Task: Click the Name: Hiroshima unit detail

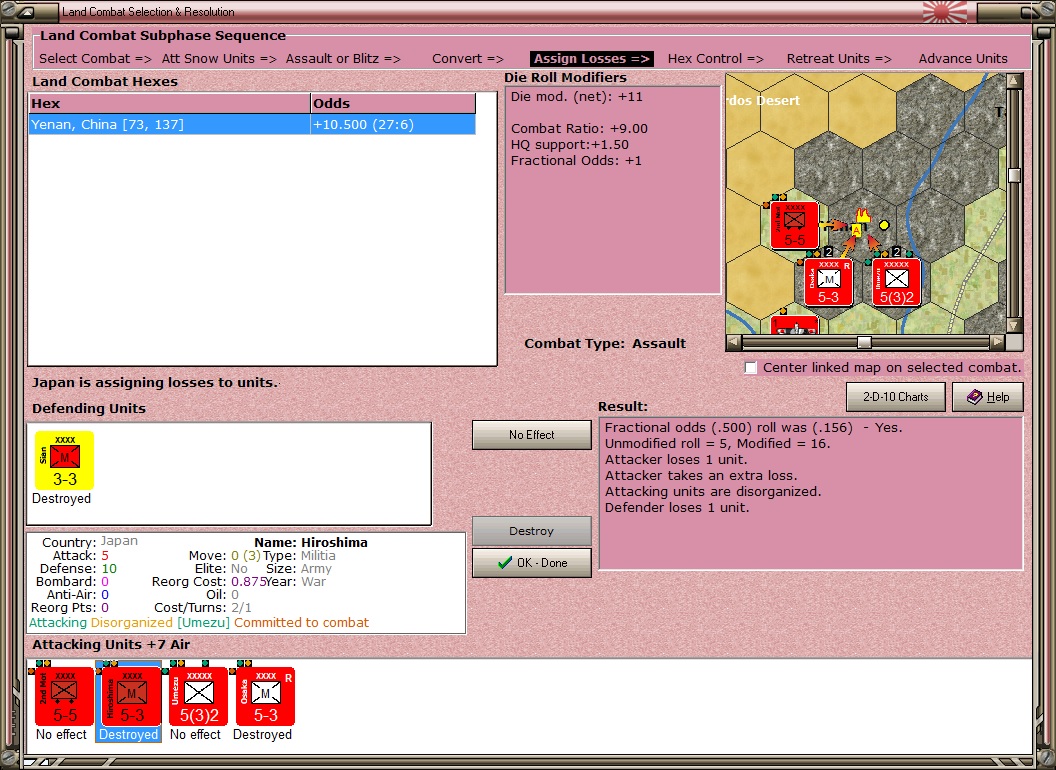Action: (x=311, y=542)
